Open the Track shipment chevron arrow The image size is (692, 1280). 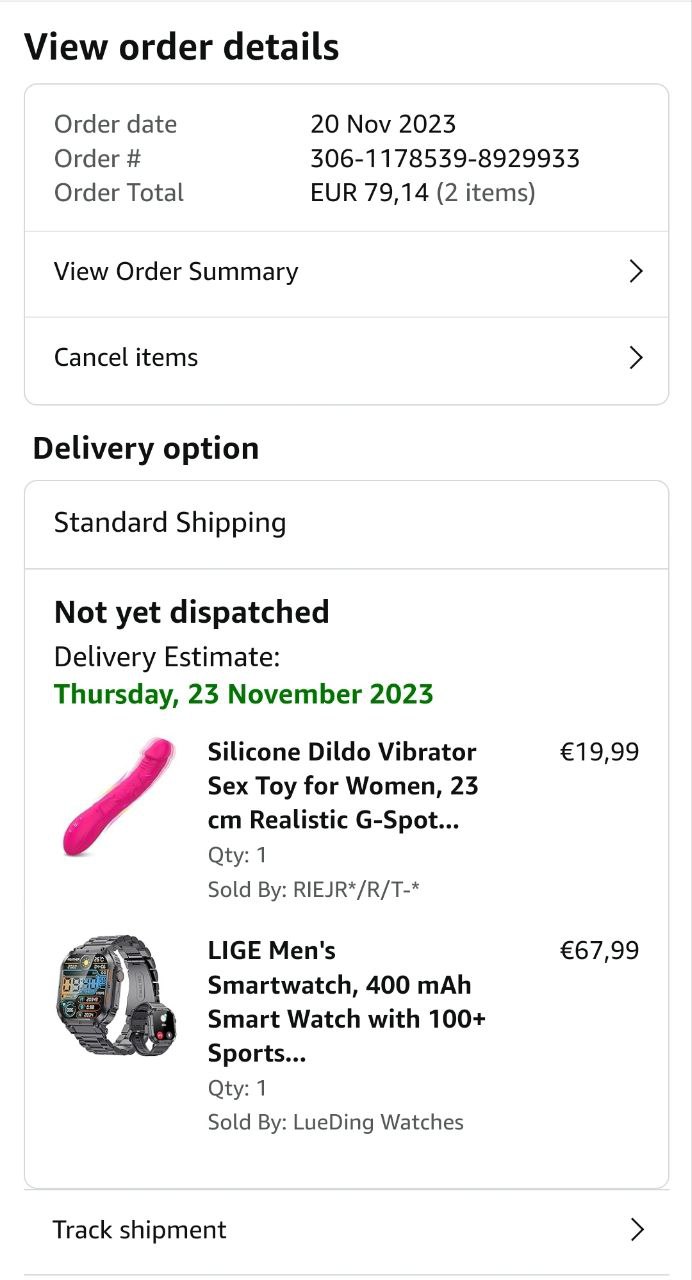click(637, 1230)
